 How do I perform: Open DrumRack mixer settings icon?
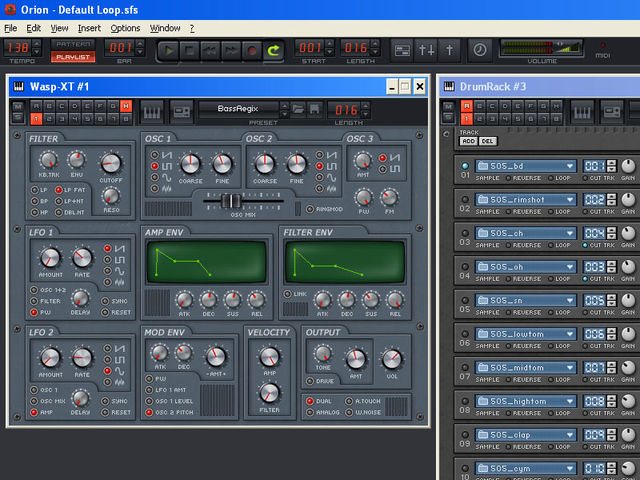[x=612, y=112]
